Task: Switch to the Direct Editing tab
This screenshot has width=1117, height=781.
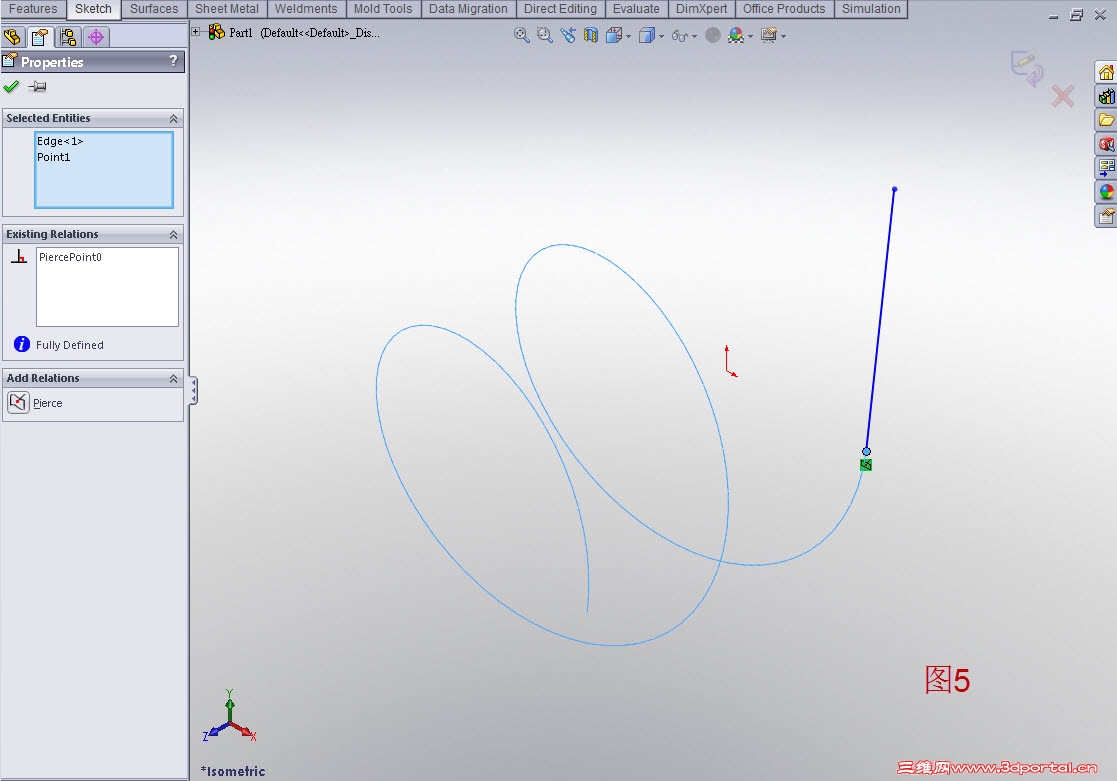Action: [x=560, y=9]
